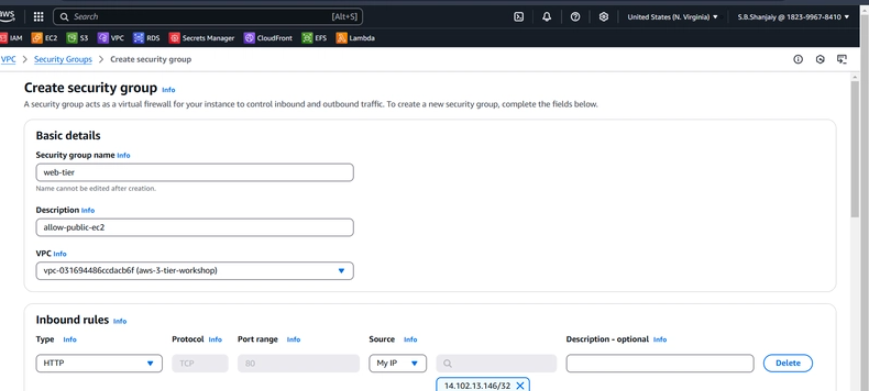Open the EC2 shortcut in favorites bar
This screenshot has width=871, height=391.
(x=44, y=38)
